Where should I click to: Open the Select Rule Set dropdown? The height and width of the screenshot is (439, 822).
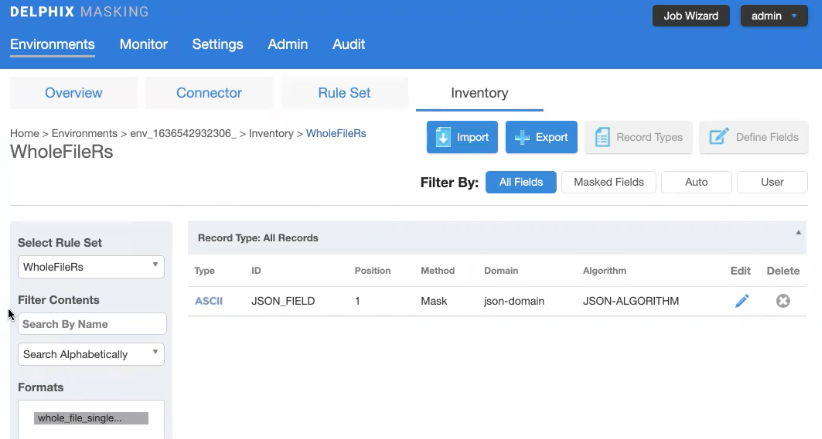[92, 267]
